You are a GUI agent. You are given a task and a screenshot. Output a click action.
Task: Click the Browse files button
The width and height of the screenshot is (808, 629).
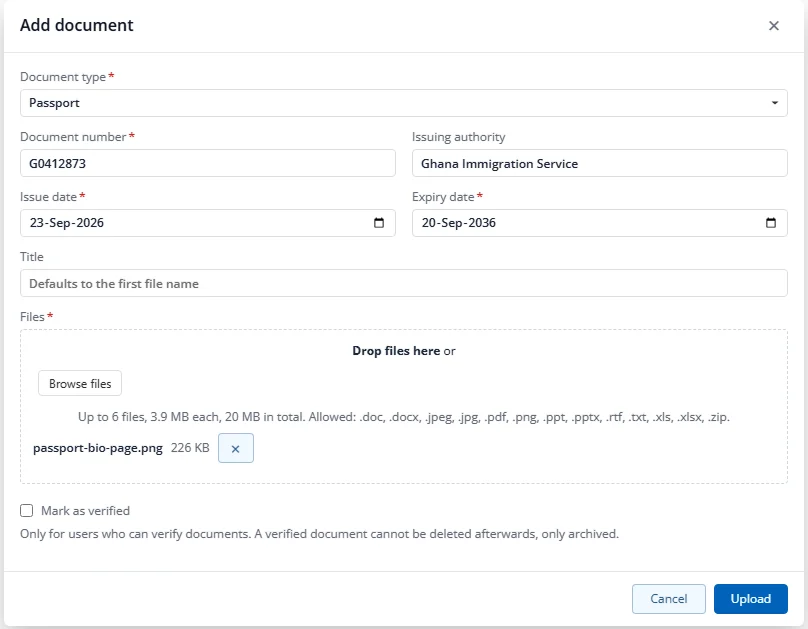click(80, 383)
